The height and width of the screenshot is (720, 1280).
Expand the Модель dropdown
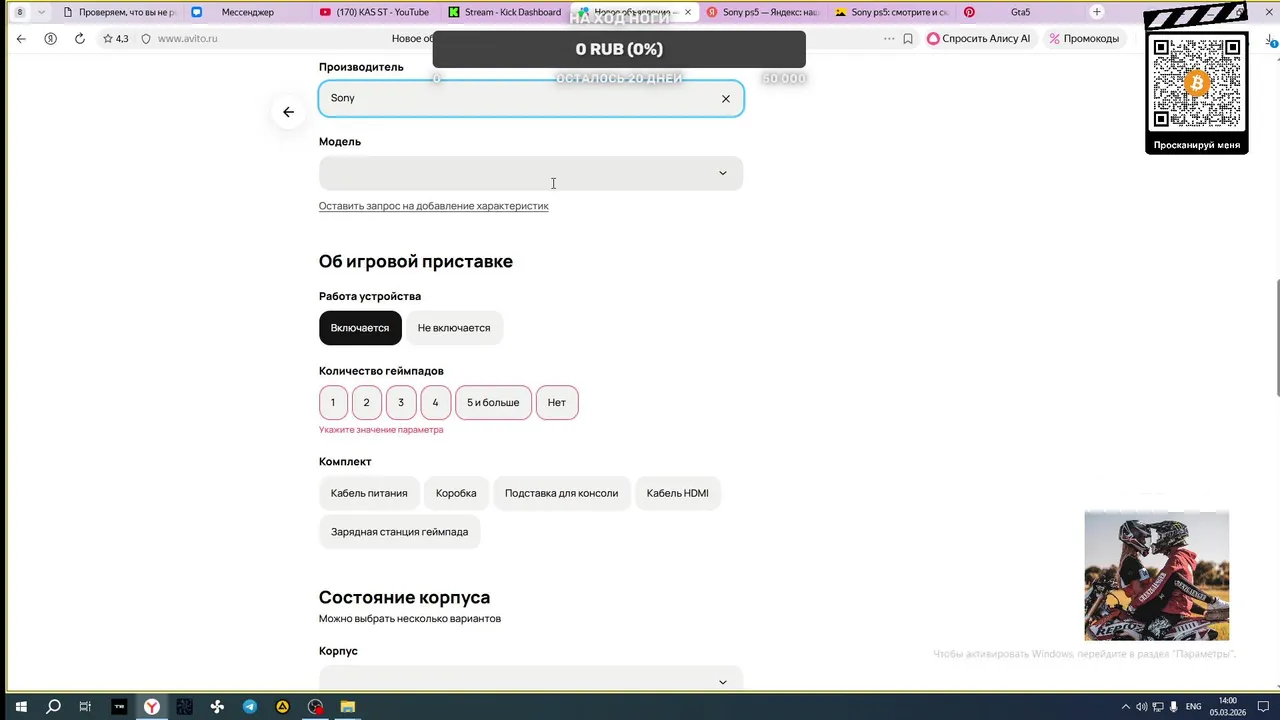click(531, 173)
